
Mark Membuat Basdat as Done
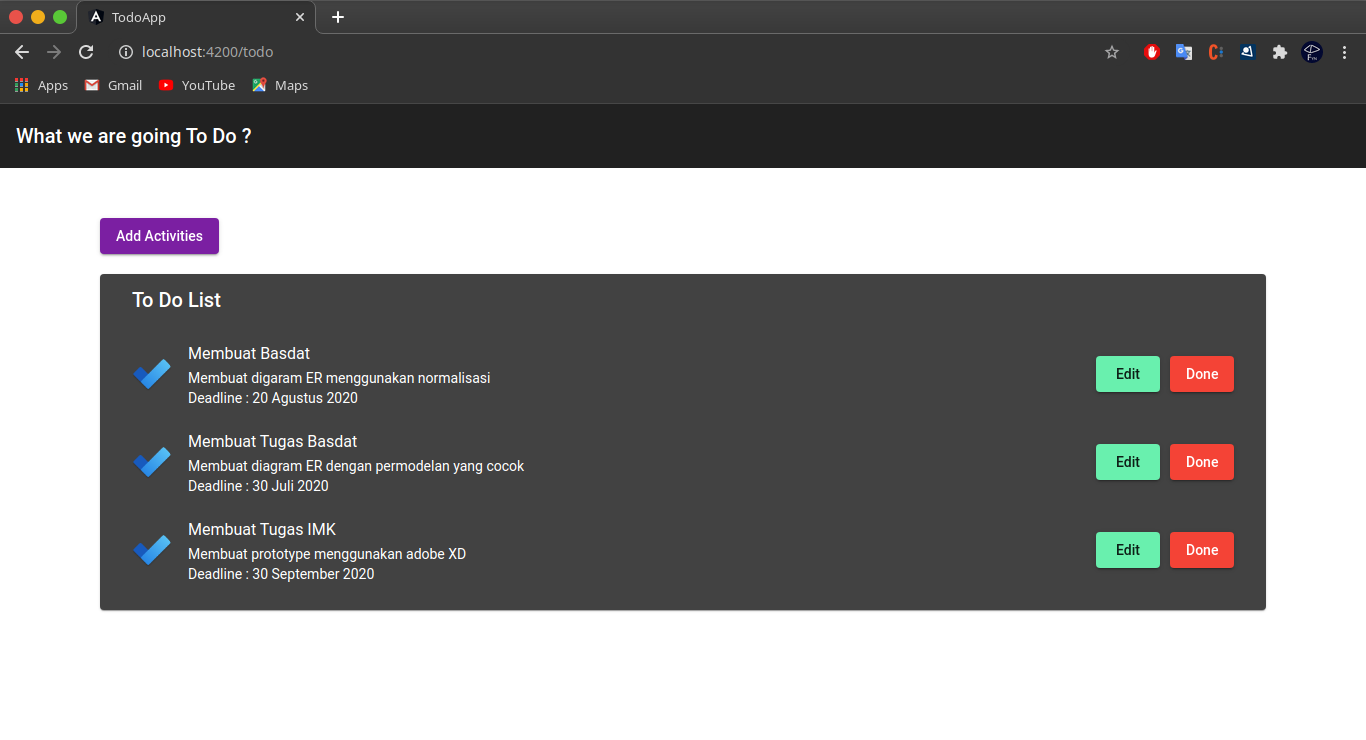click(1202, 374)
